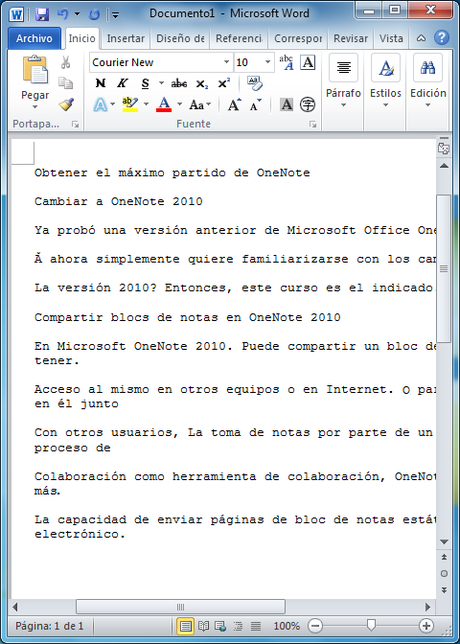
Task: Open the Edición group
Action: point(428,82)
